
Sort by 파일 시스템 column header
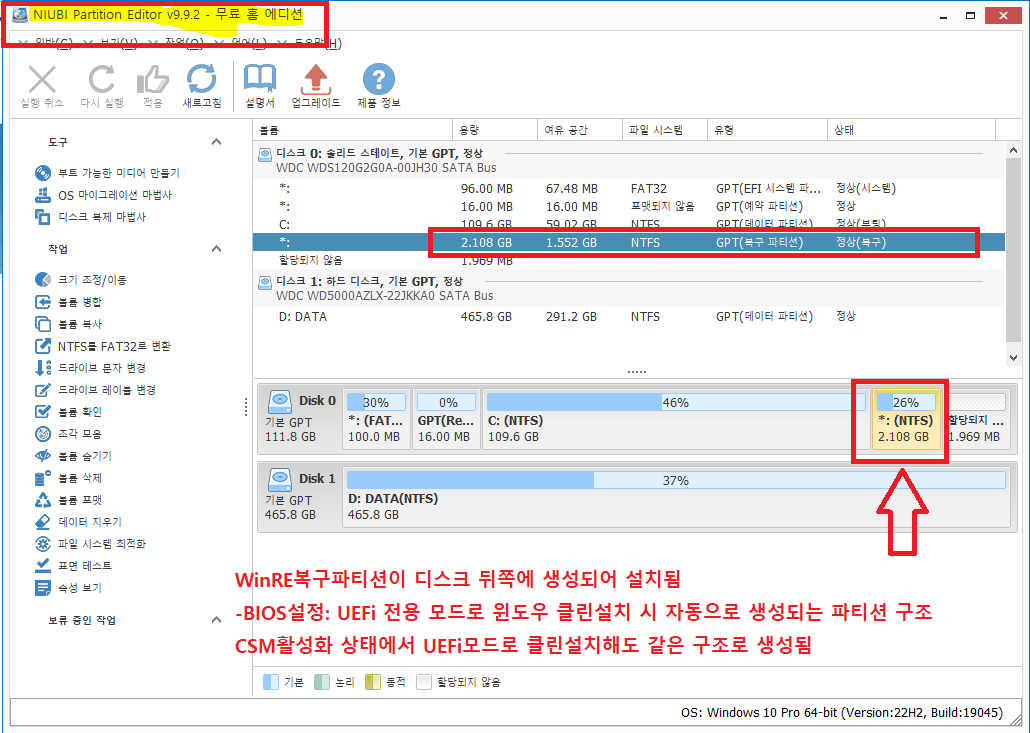point(665,130)
